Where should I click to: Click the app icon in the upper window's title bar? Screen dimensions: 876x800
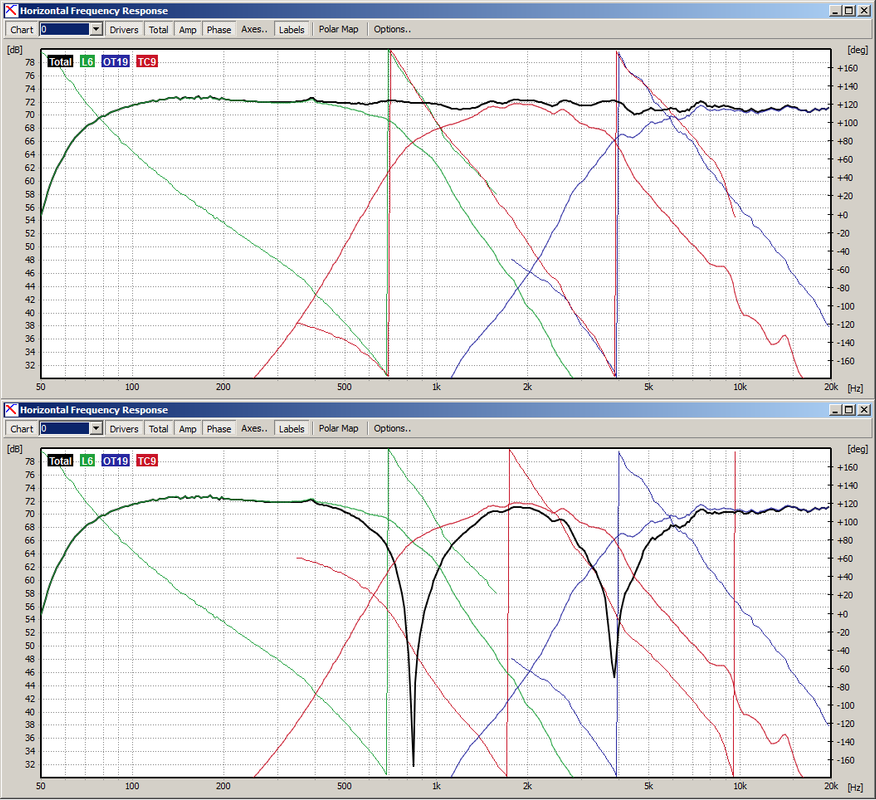click(x=11, y=11)
